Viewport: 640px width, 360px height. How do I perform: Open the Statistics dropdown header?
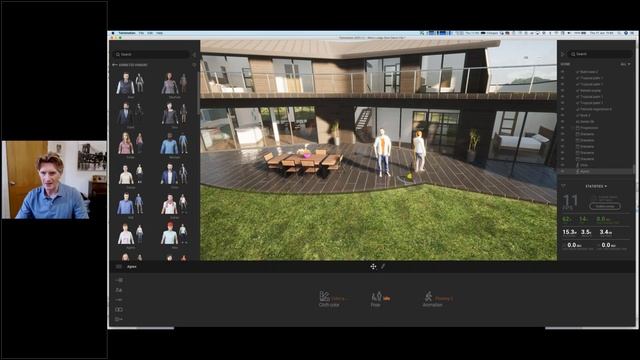coord(596,187)
